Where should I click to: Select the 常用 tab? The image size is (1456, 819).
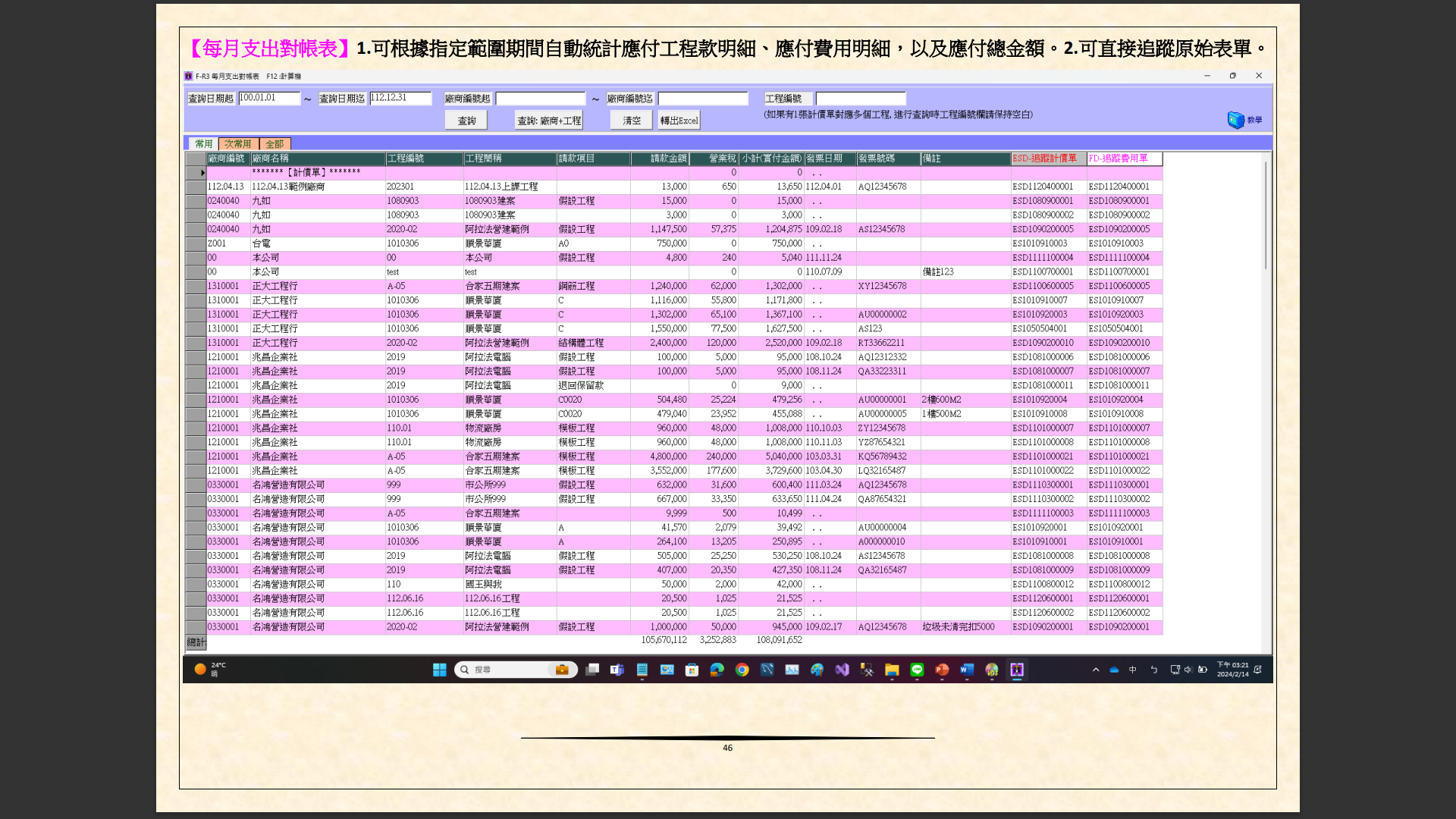click(203, 144)
